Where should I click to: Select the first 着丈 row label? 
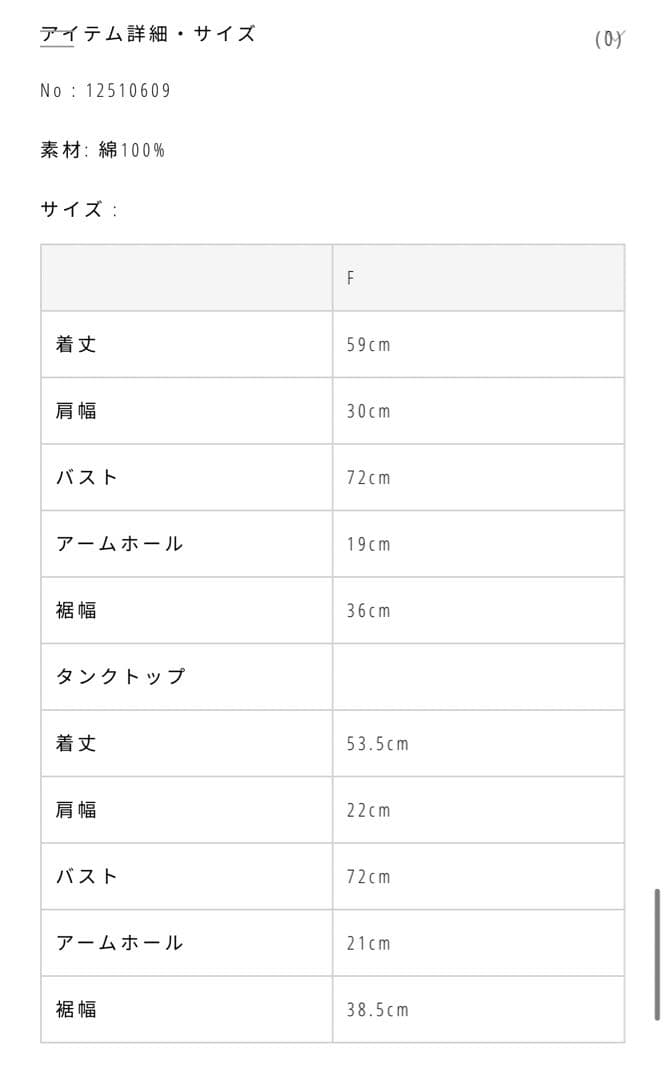pyautogui.click(x=77, y=344)
